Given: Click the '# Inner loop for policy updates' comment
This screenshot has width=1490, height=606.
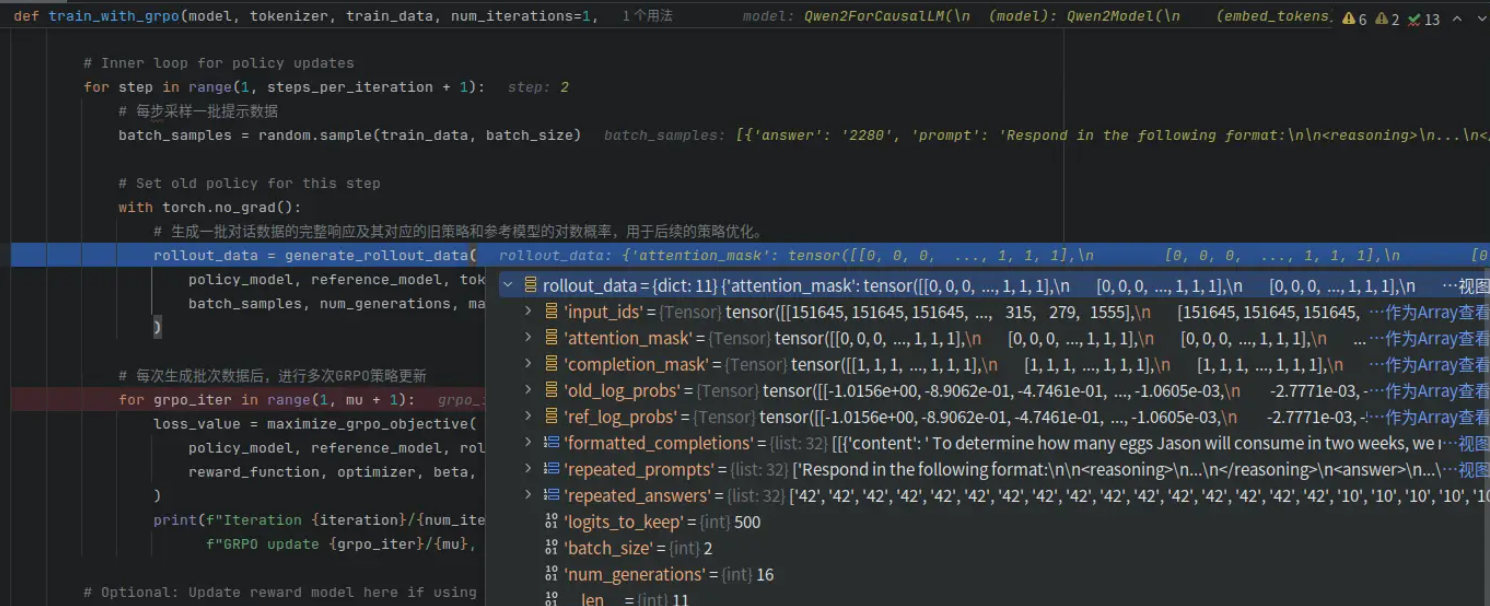Looking at the screenshot, I should (219, 63).
